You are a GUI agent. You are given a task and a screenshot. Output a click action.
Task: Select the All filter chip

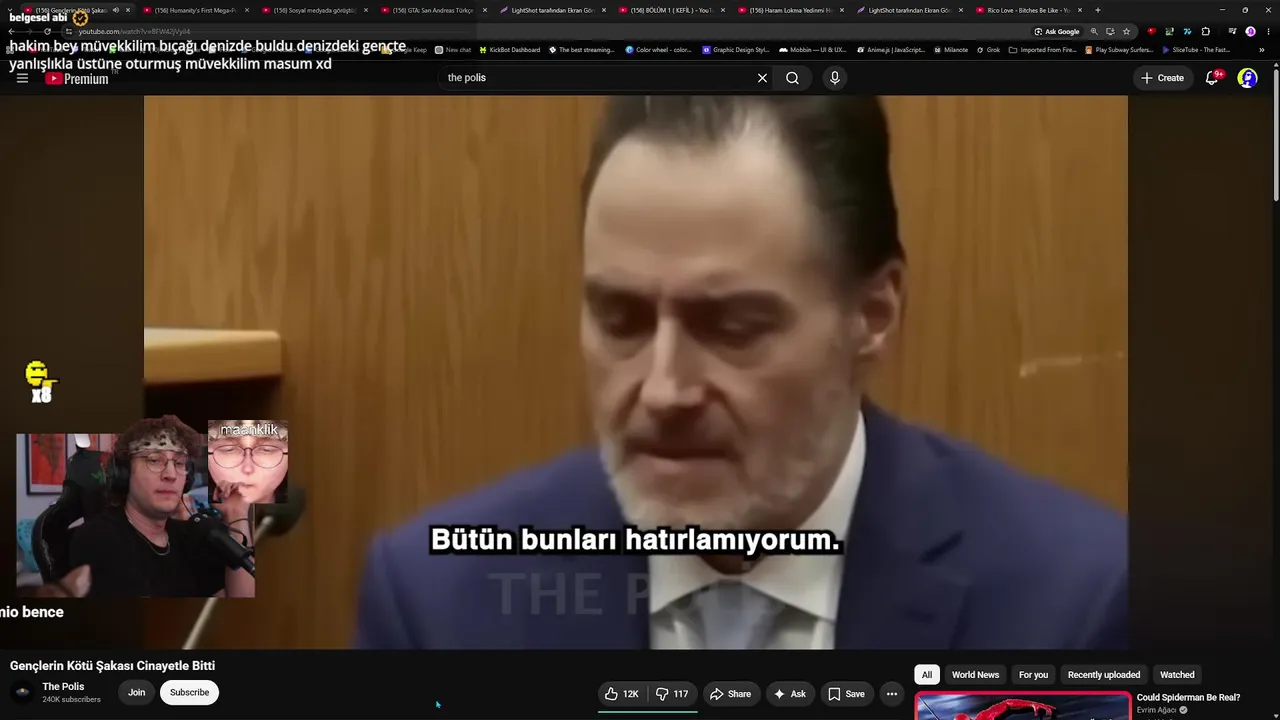tap(926, 675)
